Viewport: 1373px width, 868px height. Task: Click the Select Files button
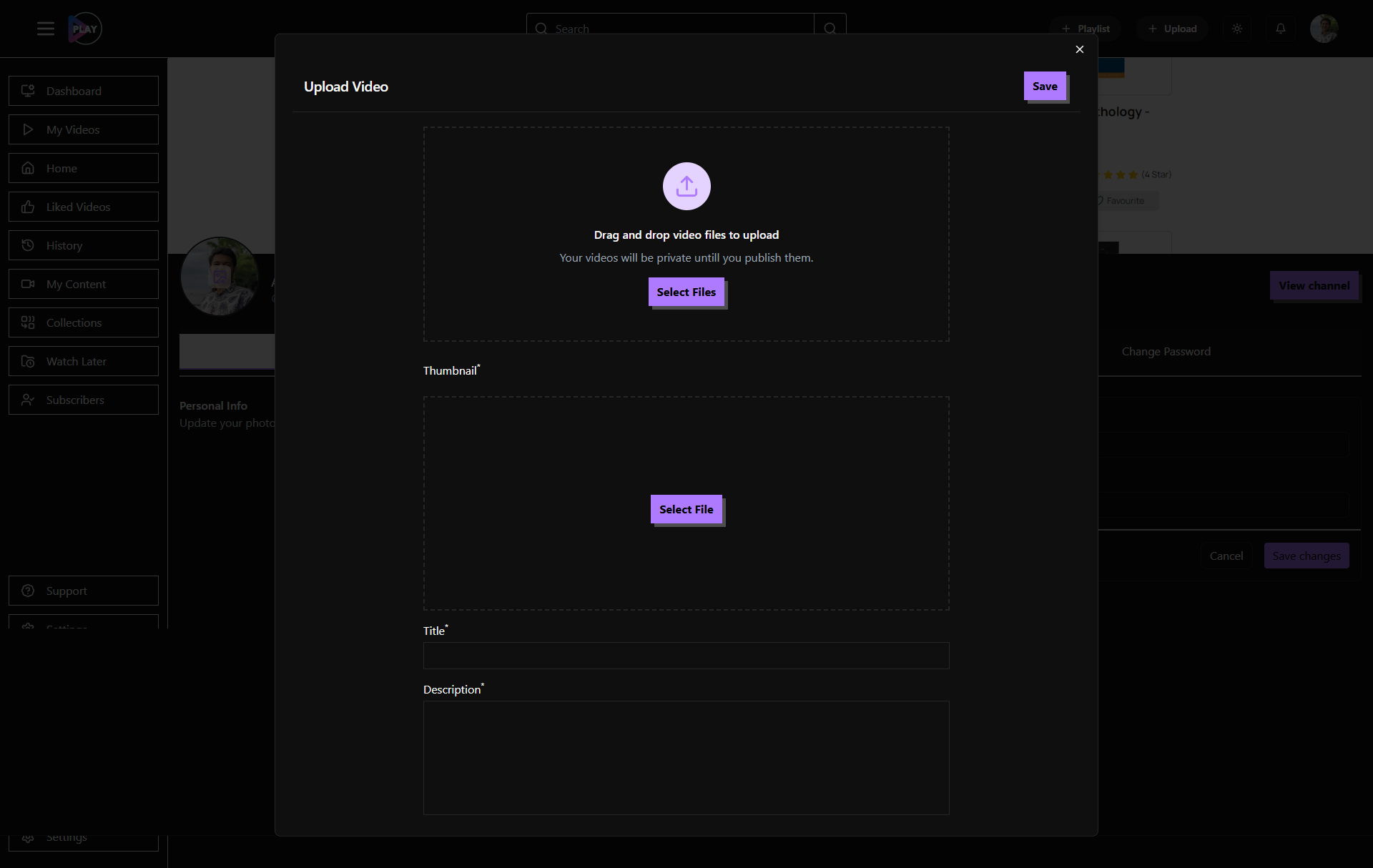click(686, 292)
